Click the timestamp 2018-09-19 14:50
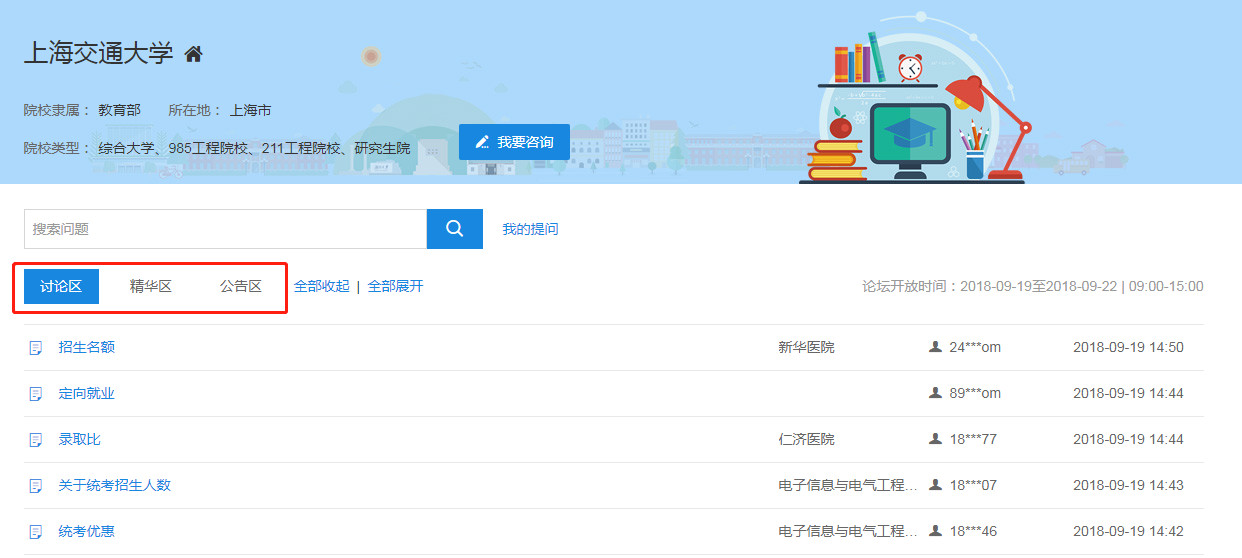The width and height of the screenshot is (1242, 558). 1128,347
